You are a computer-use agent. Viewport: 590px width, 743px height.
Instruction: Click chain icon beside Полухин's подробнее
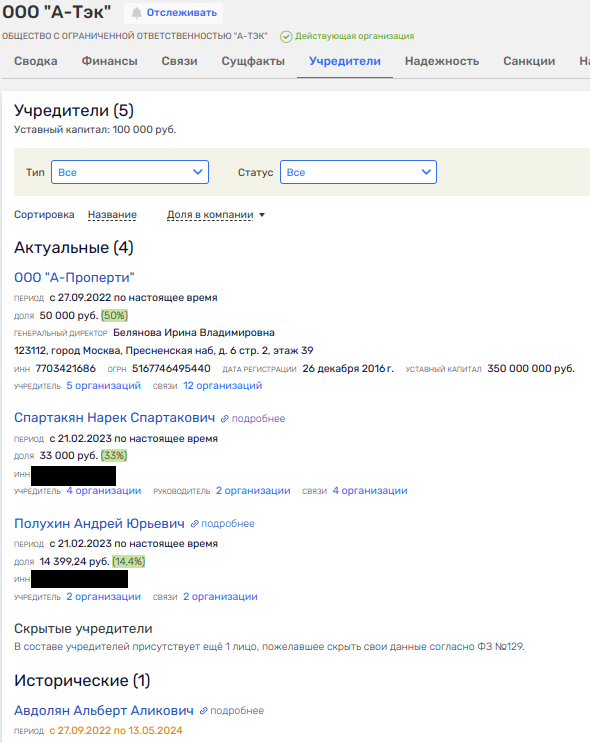(194, 524)
